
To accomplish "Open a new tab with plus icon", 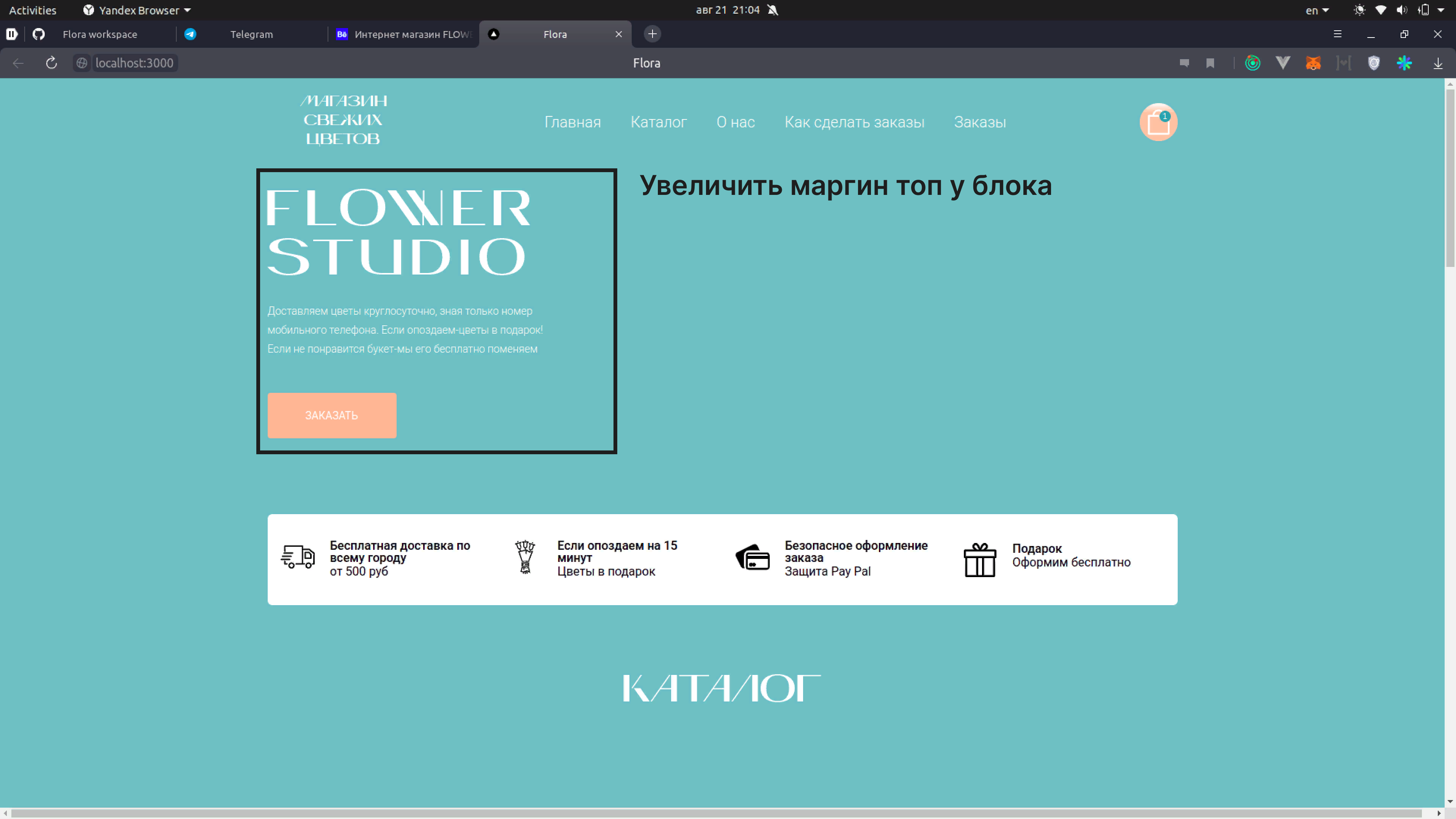I will coord(652,34).
